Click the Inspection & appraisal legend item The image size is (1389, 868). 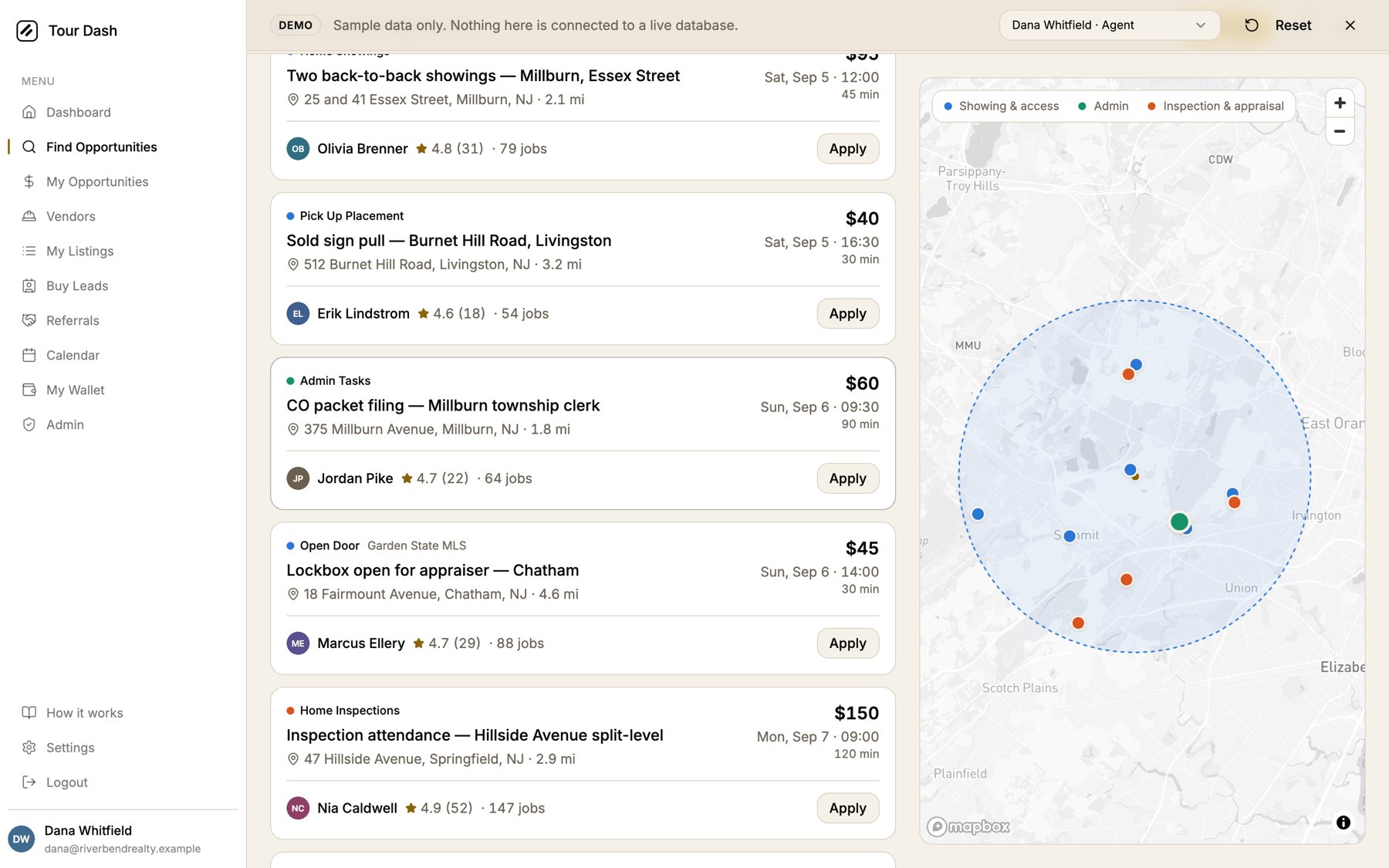point(1215,106)
